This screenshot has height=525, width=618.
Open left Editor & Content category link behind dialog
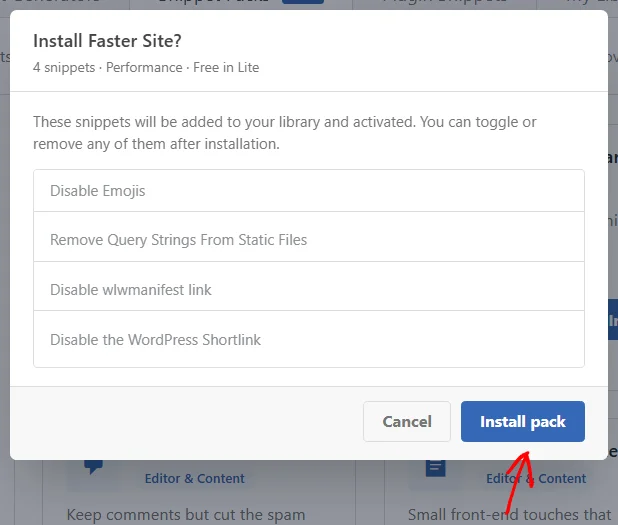[195, 478]
